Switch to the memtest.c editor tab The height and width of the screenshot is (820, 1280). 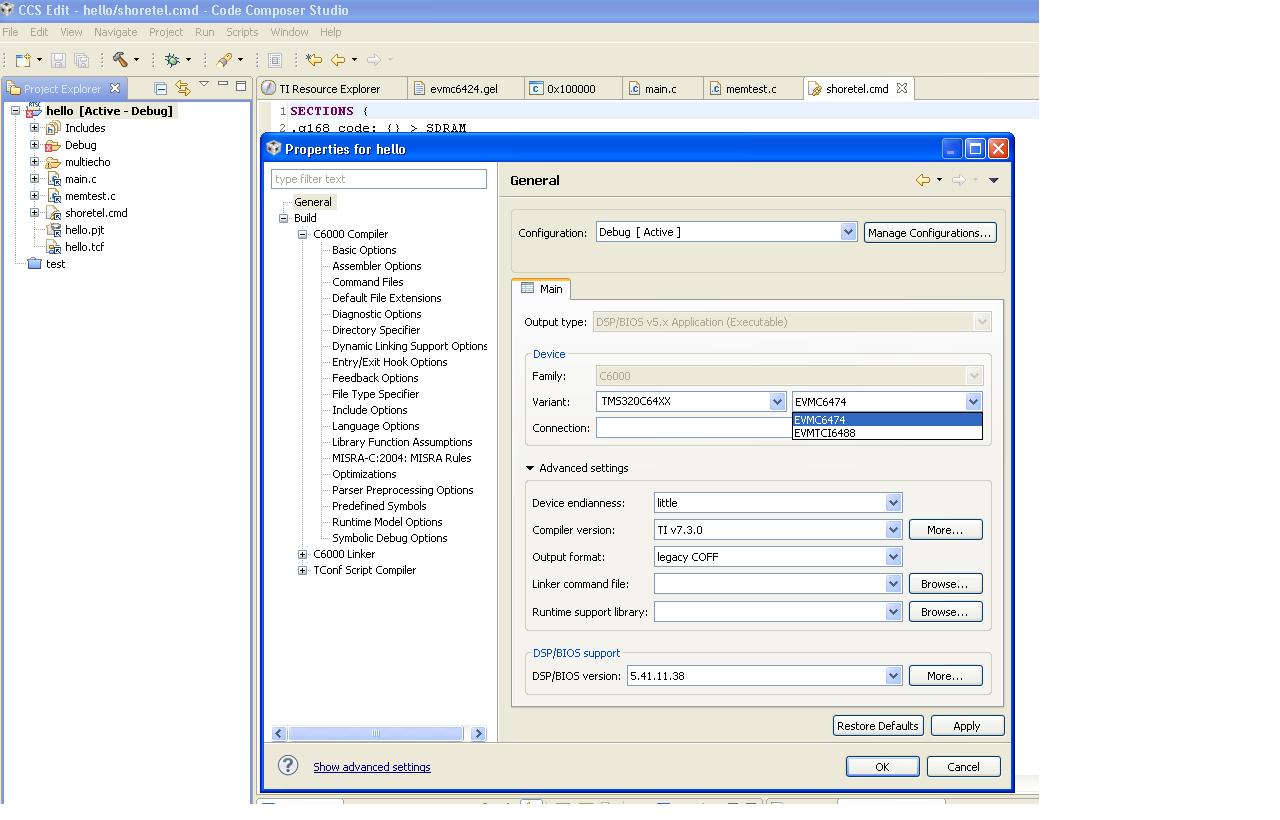tap(750, 88)
